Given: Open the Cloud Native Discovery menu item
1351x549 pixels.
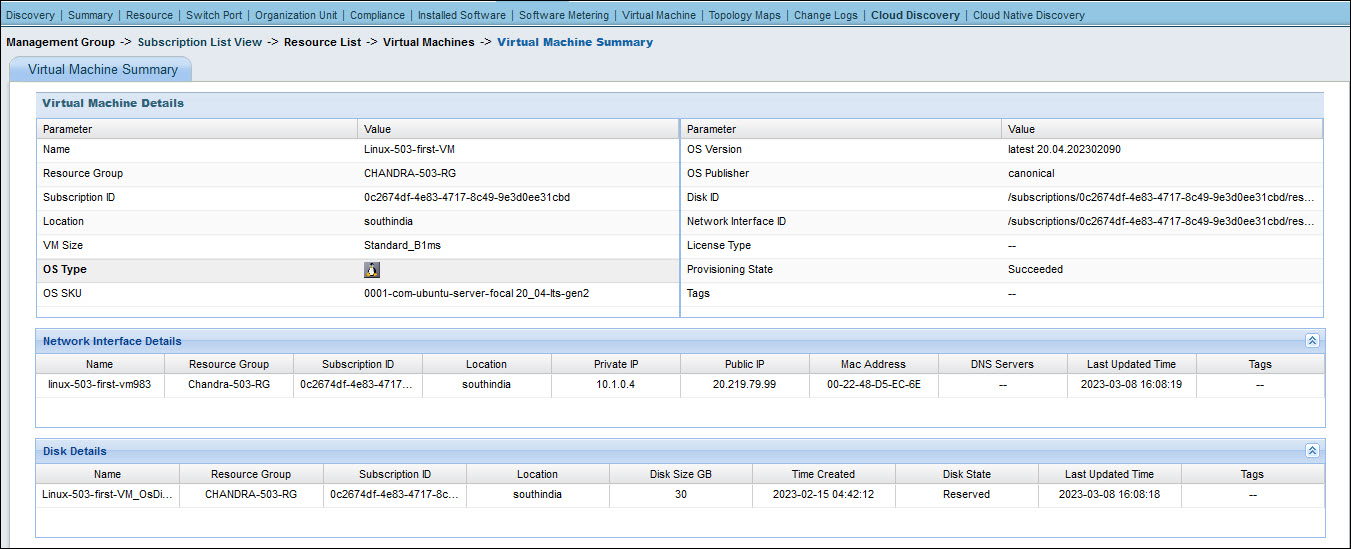Looking at the screenshot, I should click(1029, 15).
